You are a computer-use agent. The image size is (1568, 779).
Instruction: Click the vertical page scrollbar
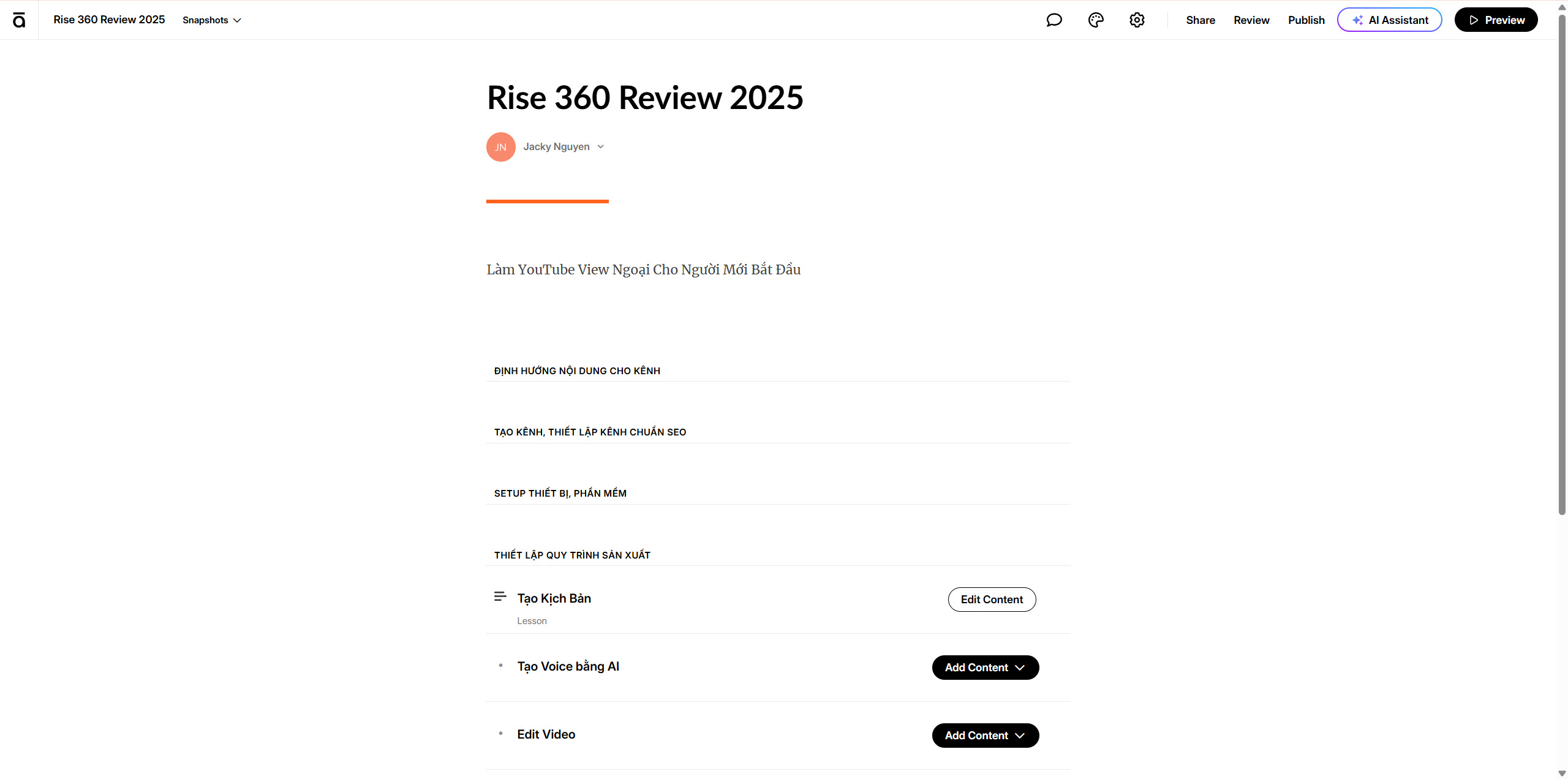click(x=1561, y=263)
